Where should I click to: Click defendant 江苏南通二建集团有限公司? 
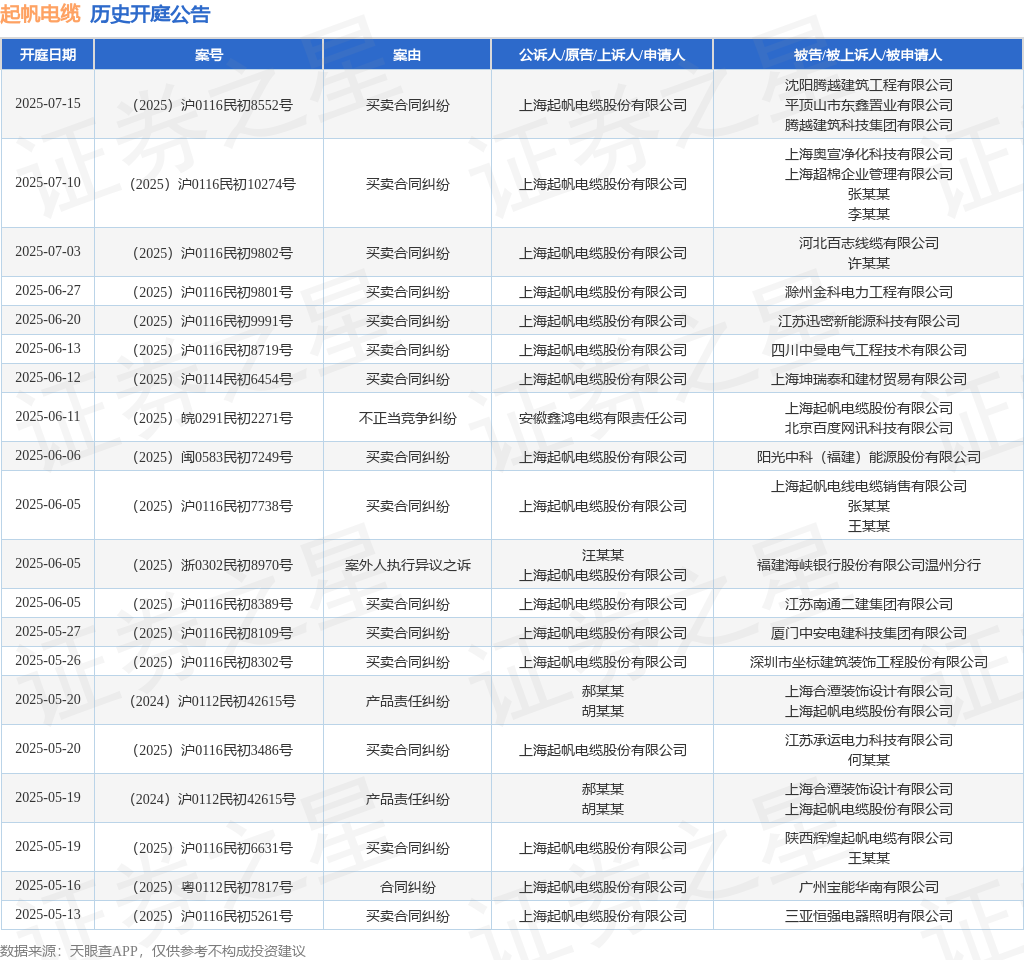869,604
